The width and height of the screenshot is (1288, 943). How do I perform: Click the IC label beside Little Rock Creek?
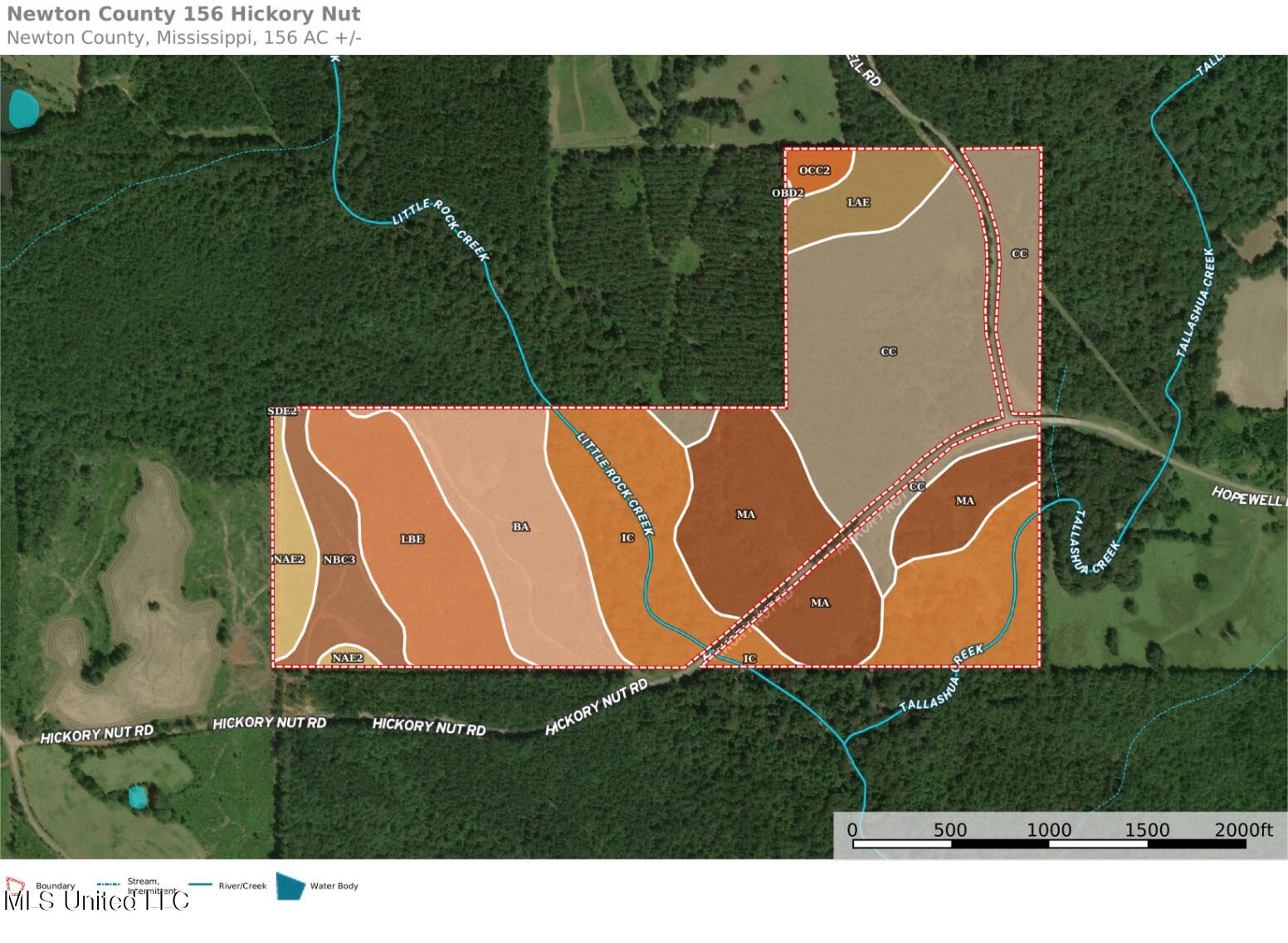click(627, 538)
